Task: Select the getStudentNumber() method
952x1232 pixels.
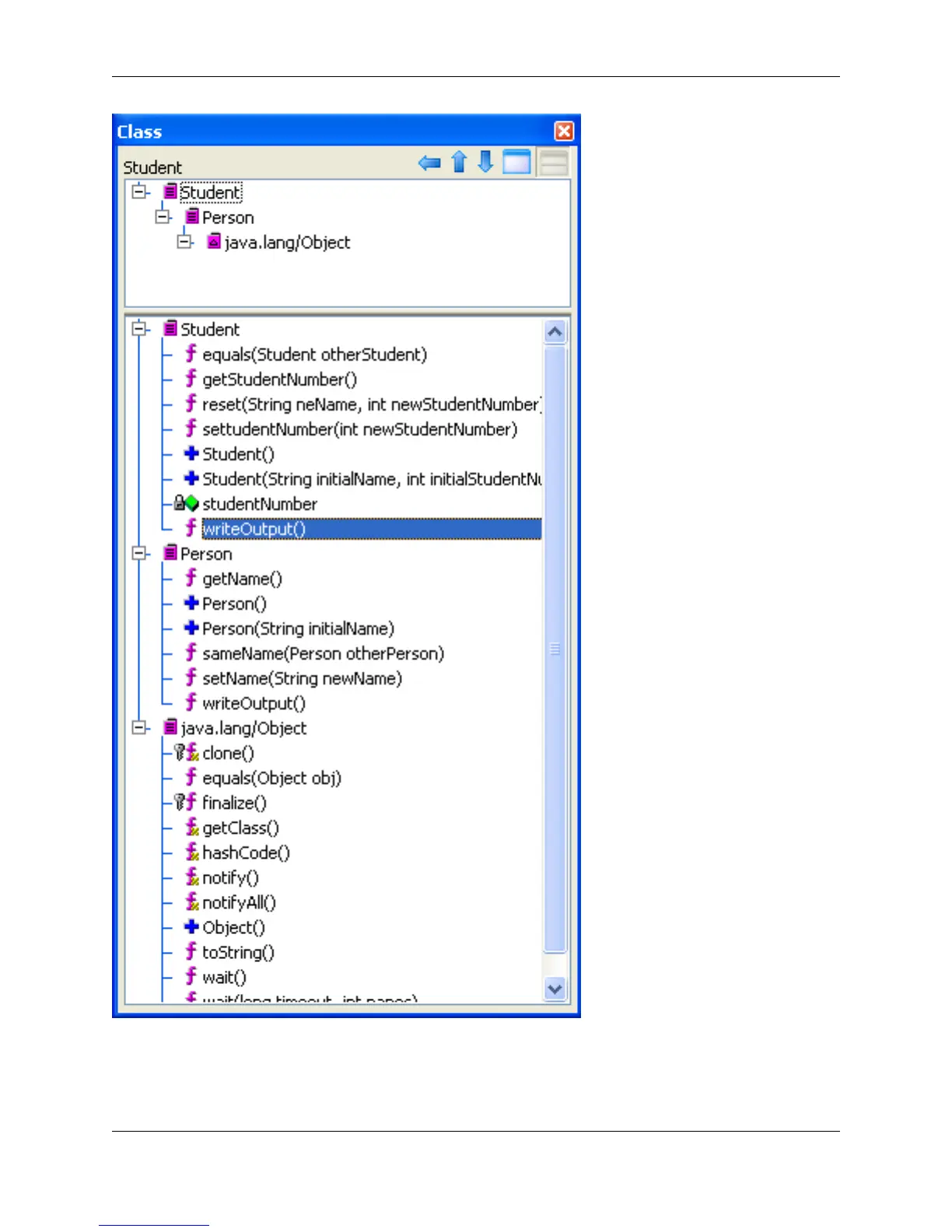Action: coord(280,380)
